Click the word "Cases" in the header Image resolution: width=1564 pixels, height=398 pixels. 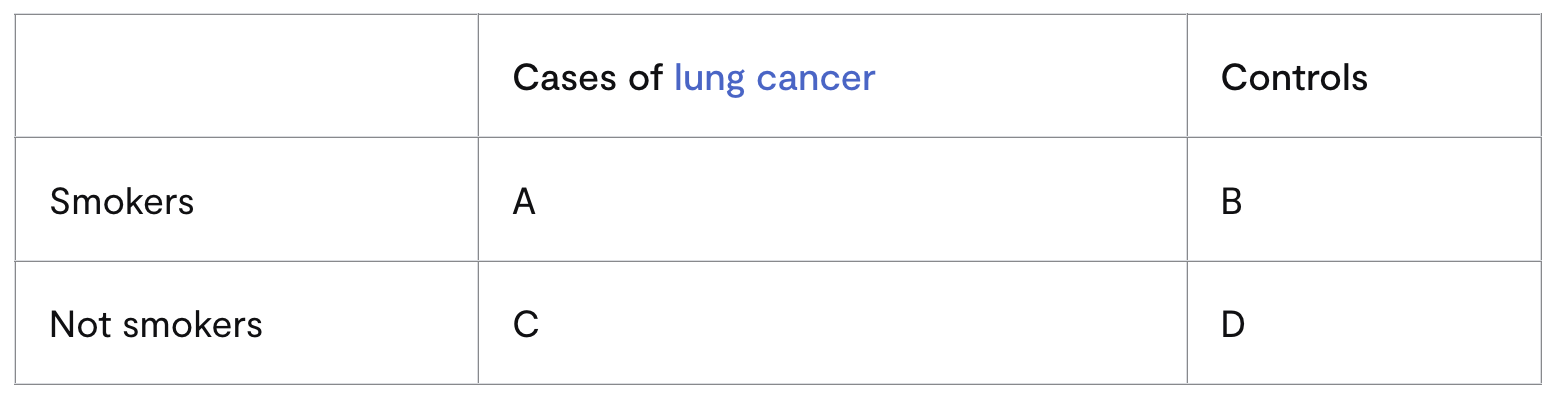(x=564, y=78)
